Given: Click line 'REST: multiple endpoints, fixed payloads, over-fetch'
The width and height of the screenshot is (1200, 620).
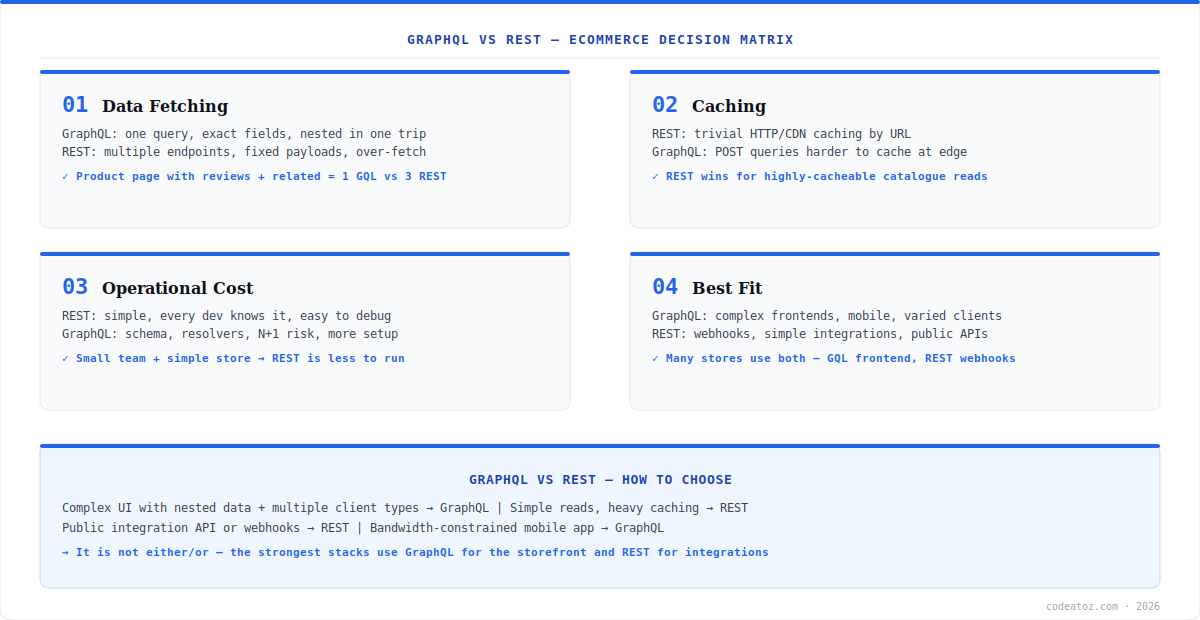Looking at the screenshot, I should [244, 152].
